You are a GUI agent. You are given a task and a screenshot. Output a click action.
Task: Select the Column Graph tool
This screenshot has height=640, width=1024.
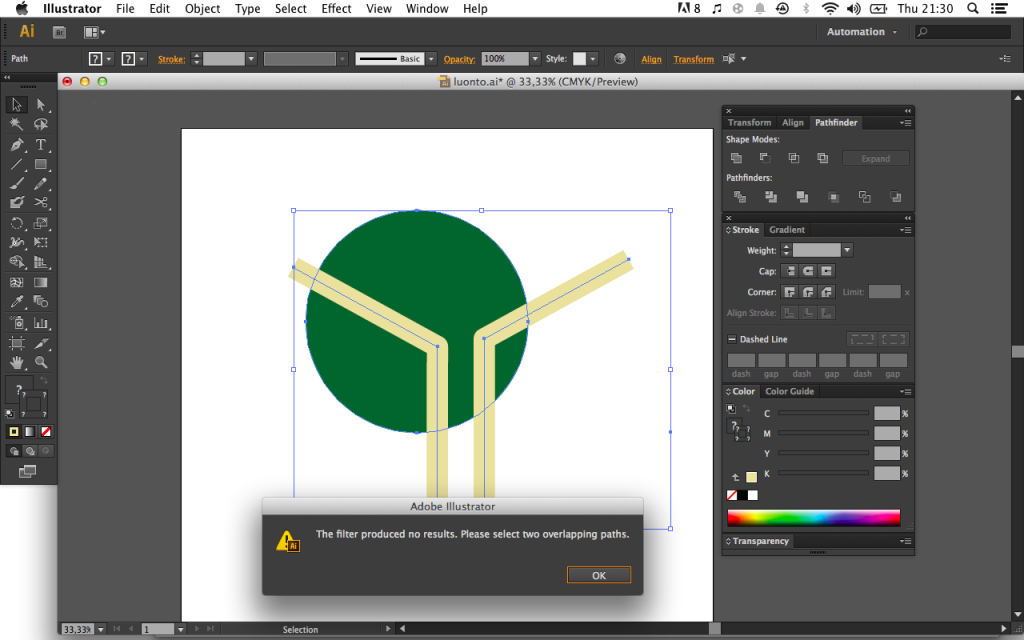coord(41,323)
